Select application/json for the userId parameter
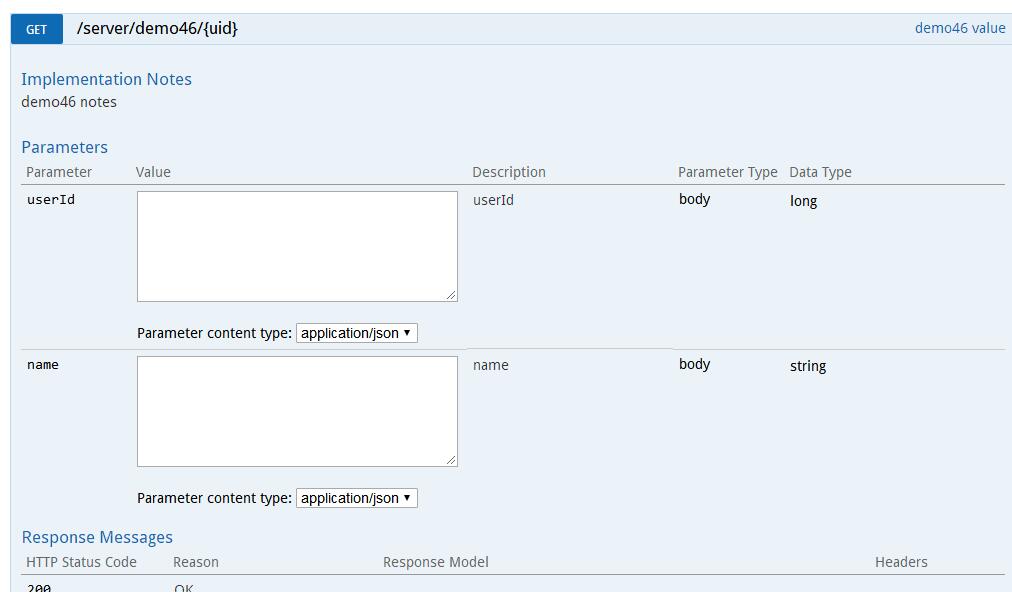This screenshot has height=592, width=1012. coord(356,332)
